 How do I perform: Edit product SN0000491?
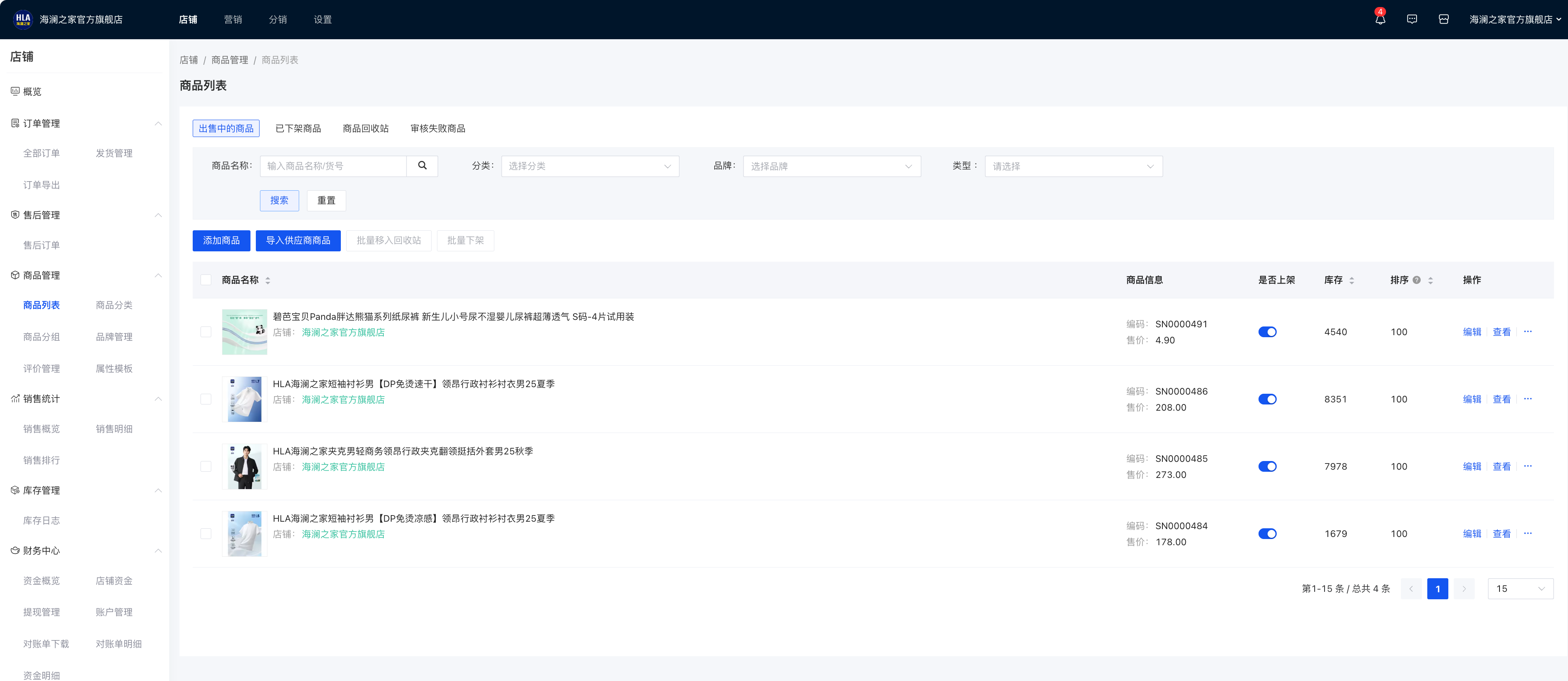1472,332
